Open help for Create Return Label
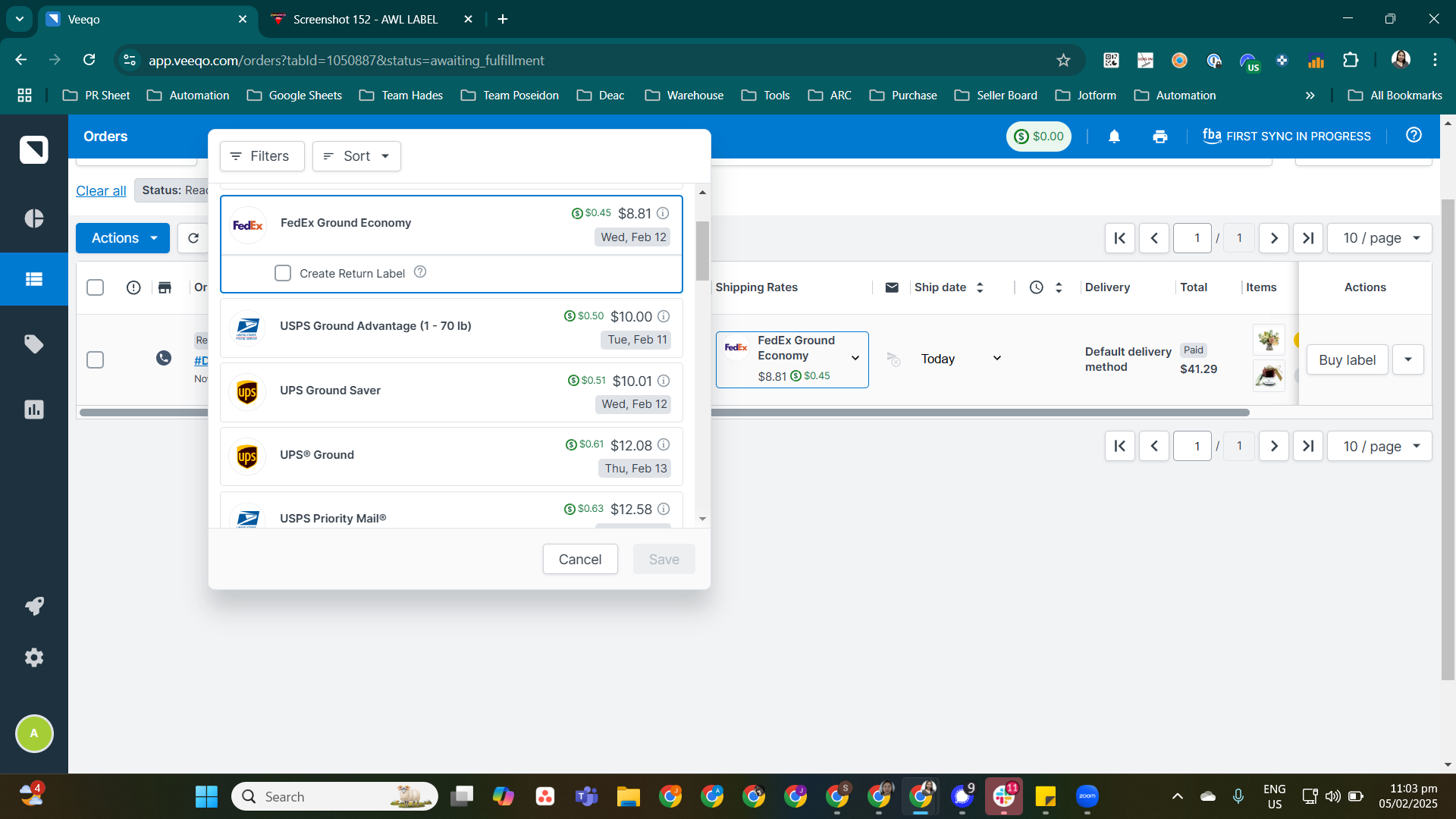 click(x=420, y=271)
